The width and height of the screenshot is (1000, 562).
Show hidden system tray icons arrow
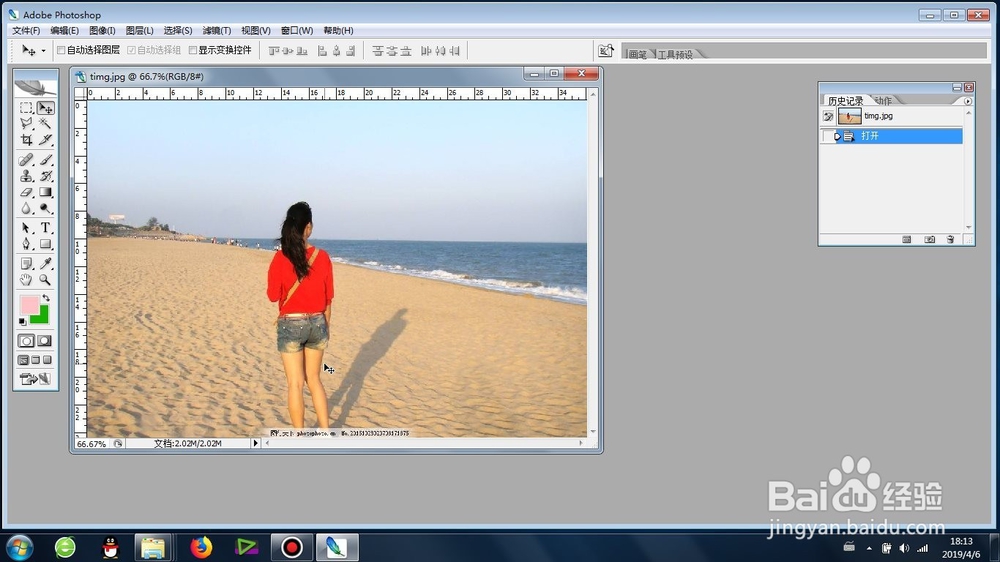869,548
